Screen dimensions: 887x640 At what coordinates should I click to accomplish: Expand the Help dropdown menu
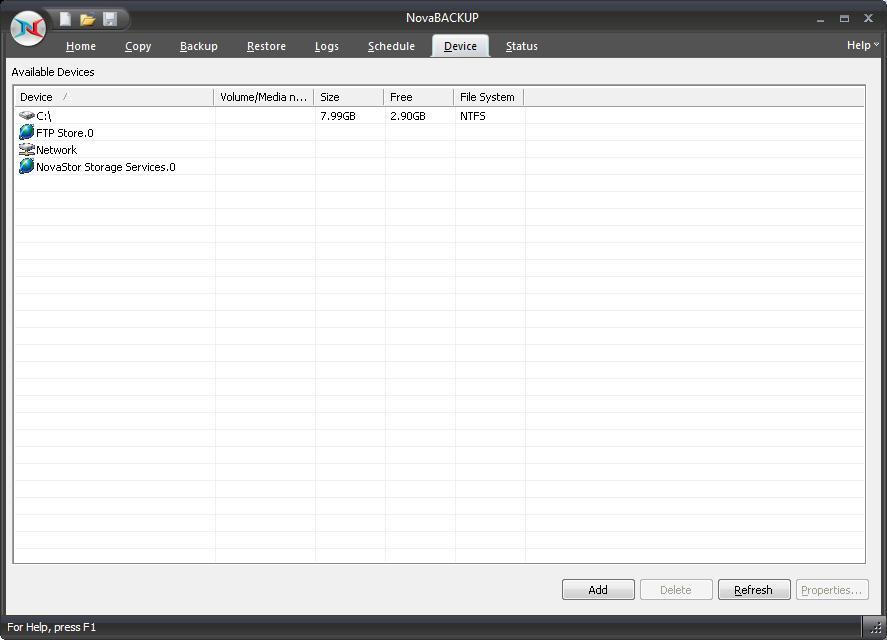(863, 45)
